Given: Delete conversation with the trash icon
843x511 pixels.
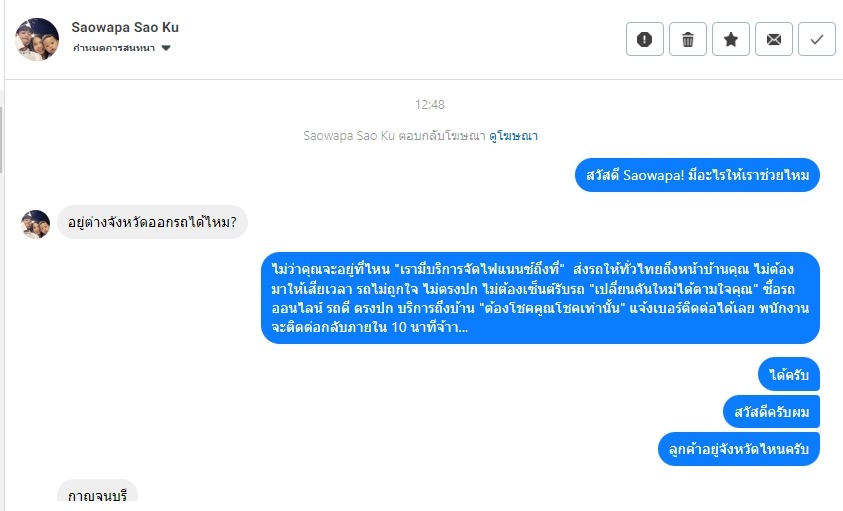Looking at the screenshot, I should coord(688,39).
